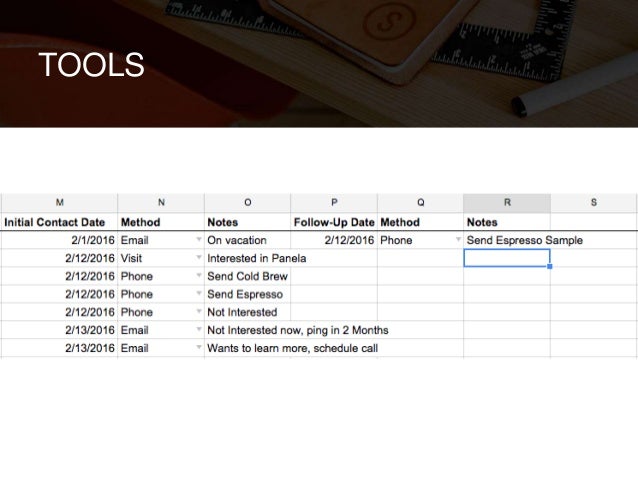
Task: Select the 'On vacation' notes cell
Action: click(247, 240)
